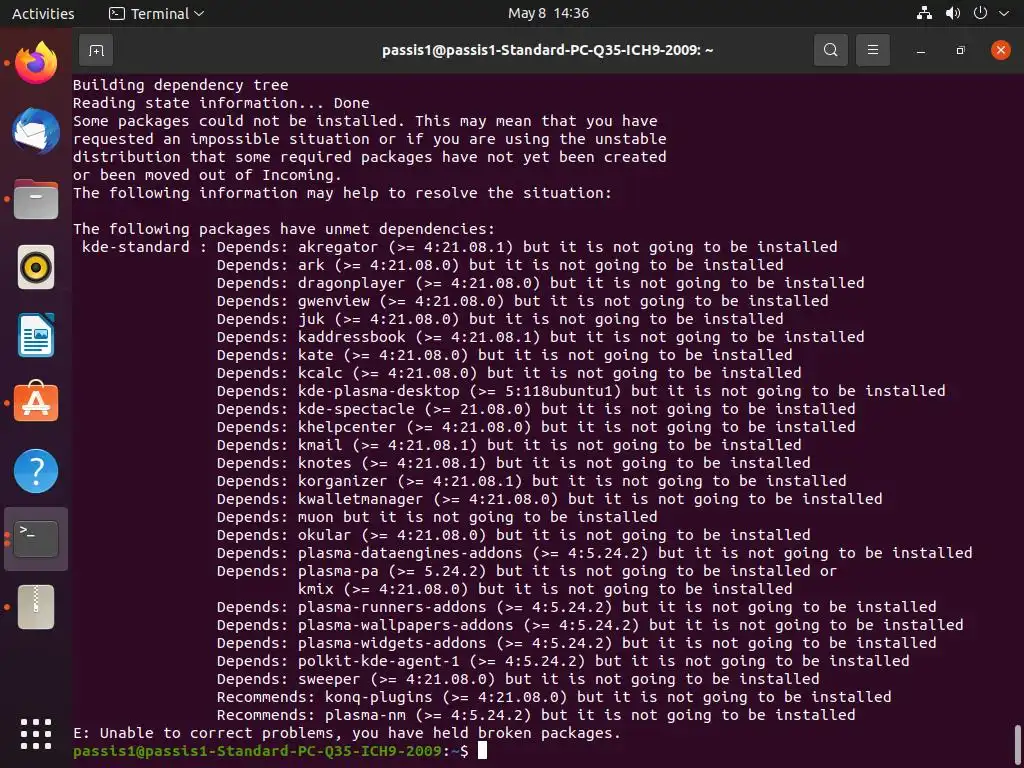
Task: Open the terminal hamburger menu
Action: [x=872, y=50]
